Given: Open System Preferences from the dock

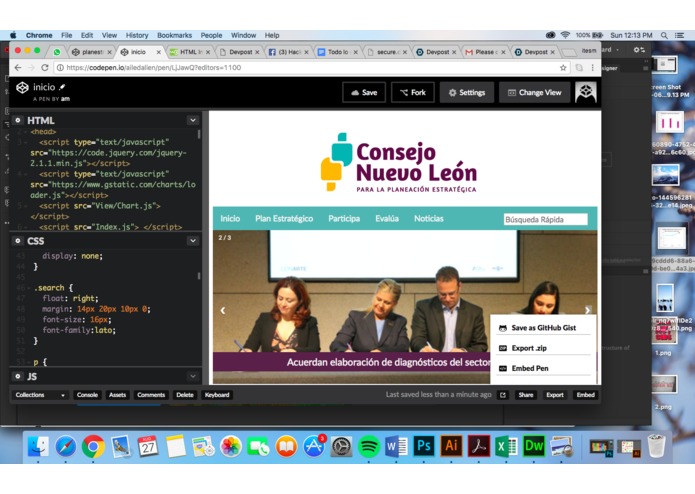Looking at the screenshot, I should 341,446.
